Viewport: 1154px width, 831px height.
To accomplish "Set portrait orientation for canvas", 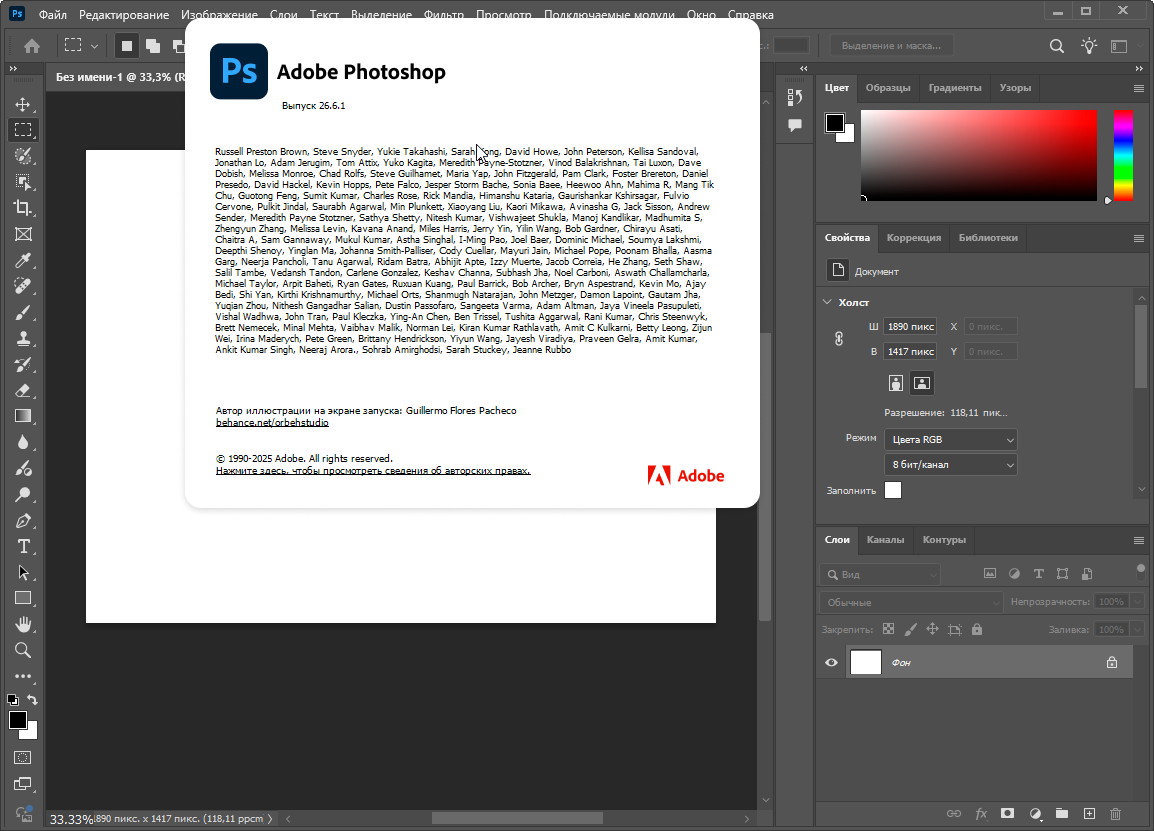I will click(x=896, y=383).
